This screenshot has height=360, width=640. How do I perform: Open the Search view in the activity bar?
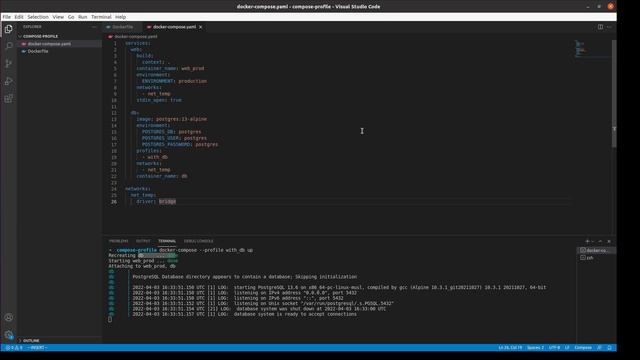9,46
